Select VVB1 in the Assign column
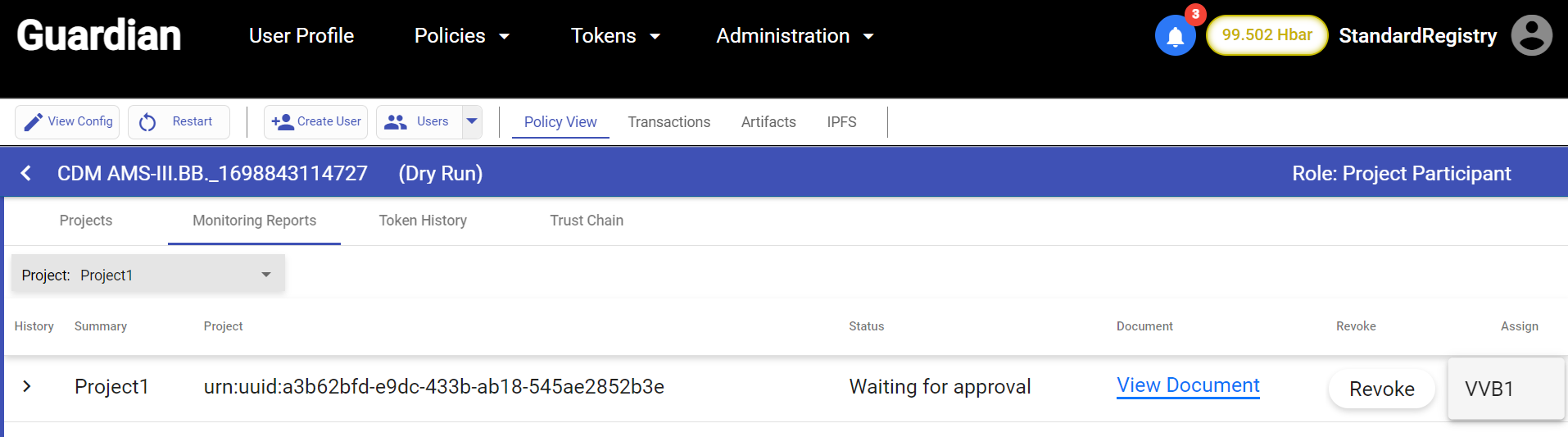Screen dimensions: 1568x437 (x=1506, y=389)
